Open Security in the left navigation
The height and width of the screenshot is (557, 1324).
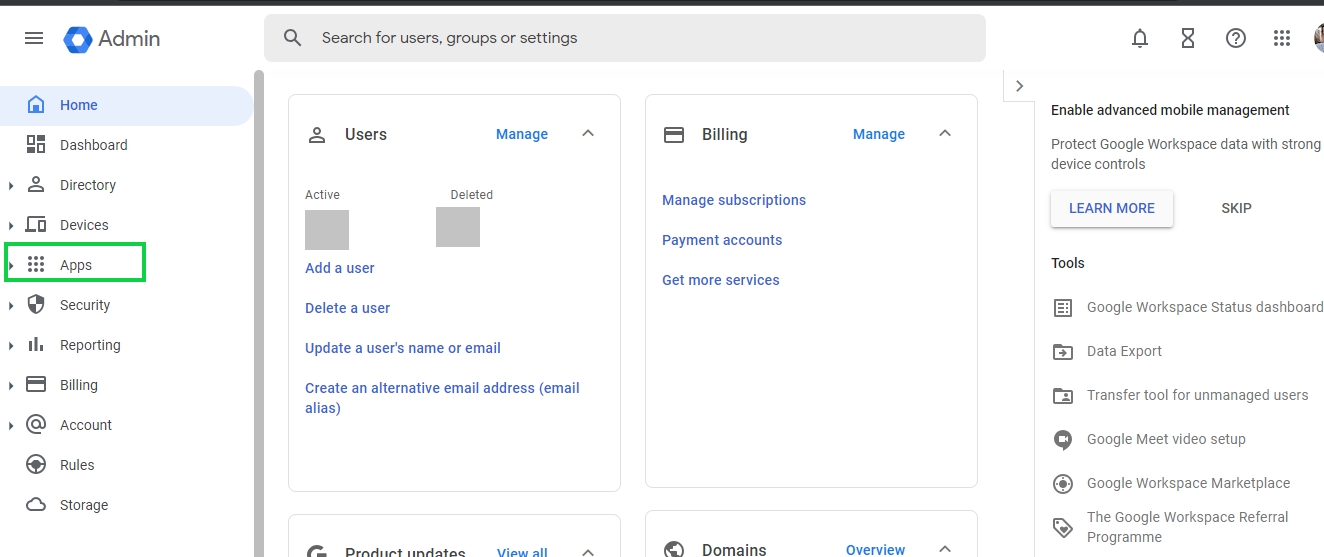click(x=85, y=305)
